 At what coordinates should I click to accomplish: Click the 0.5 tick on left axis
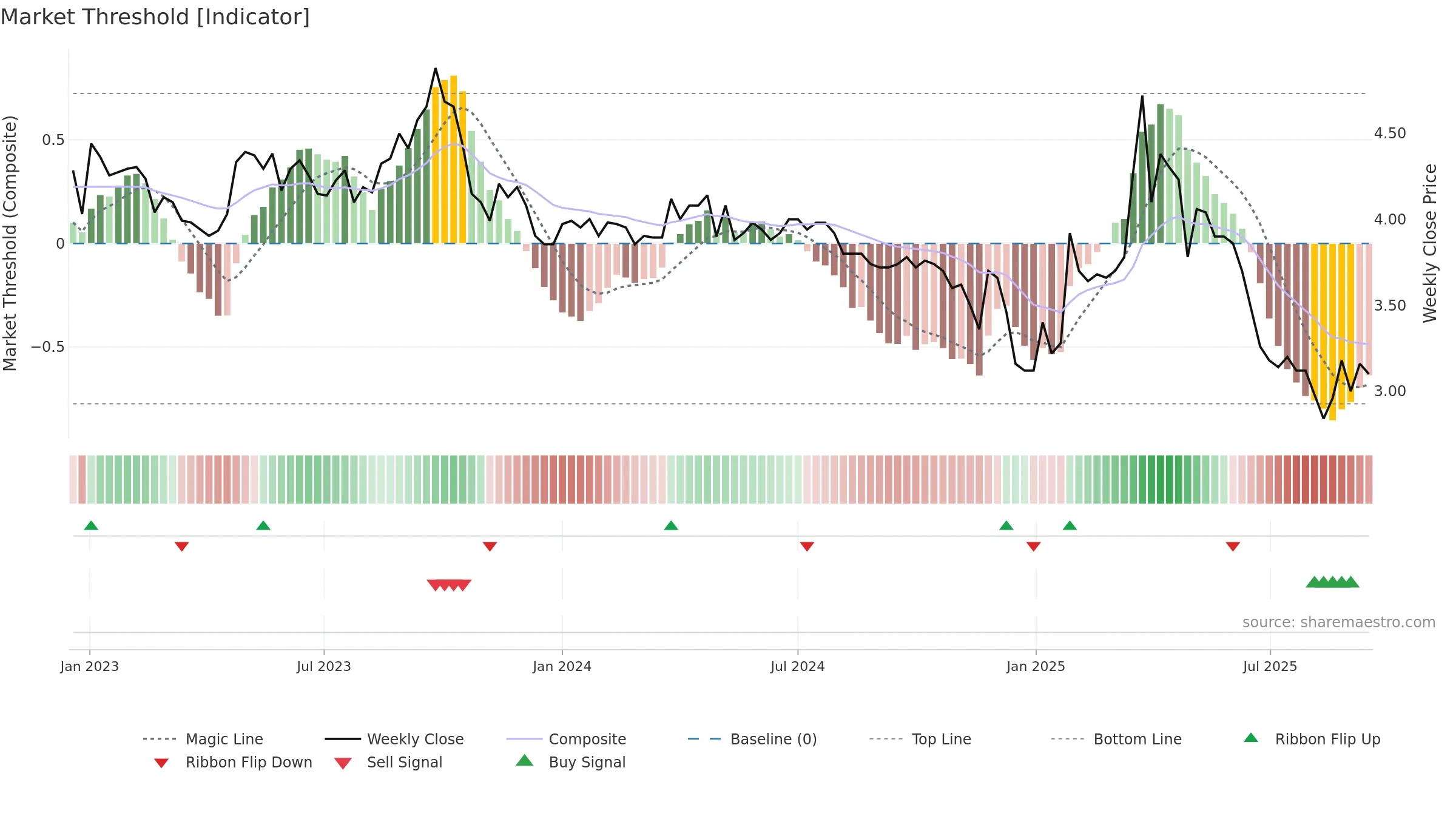coord(53,140)
